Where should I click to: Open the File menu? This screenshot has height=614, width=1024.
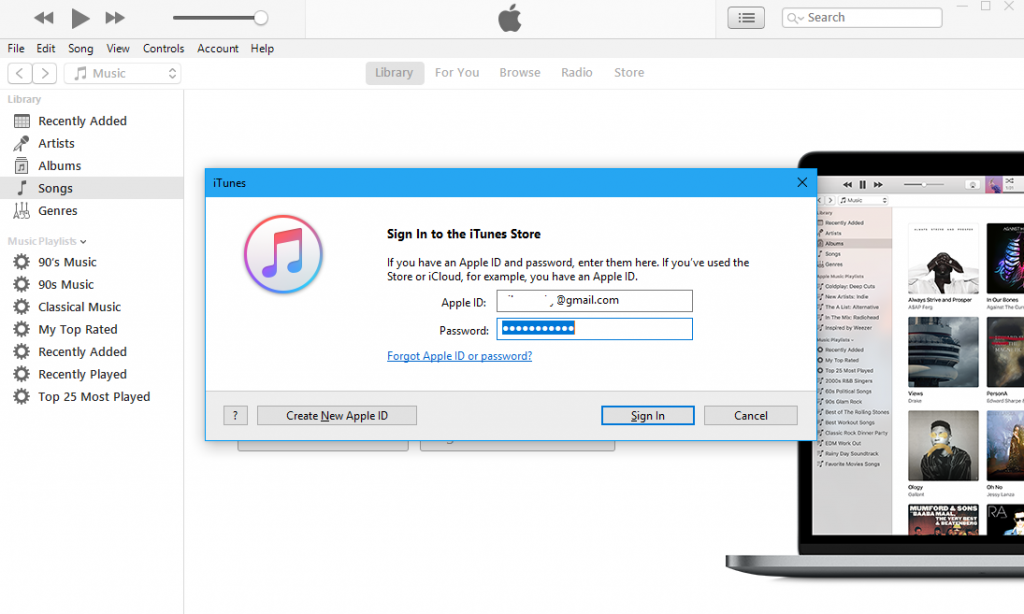point(16,48)
